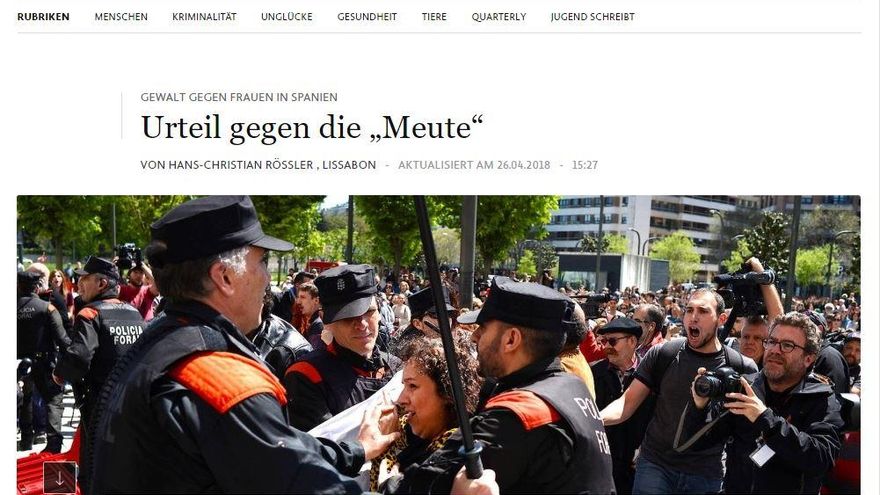Click the headline Urteil gegen die Meute

click(311, 127)
